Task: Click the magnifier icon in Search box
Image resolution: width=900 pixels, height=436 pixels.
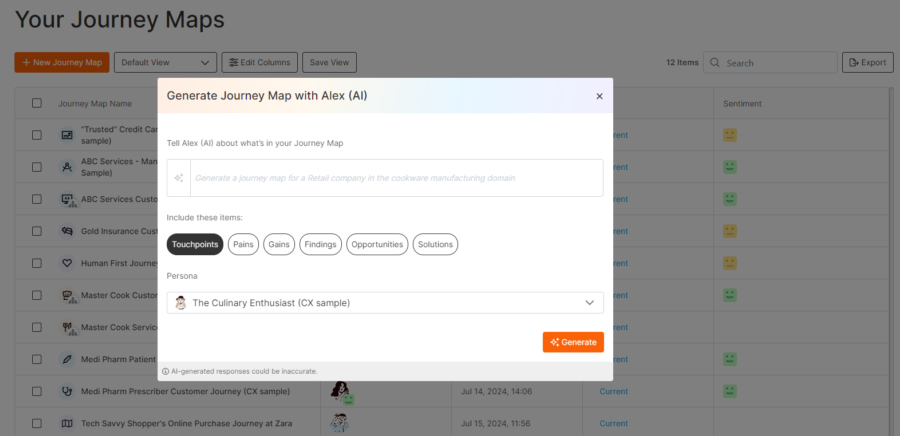Action: (715, 63)
